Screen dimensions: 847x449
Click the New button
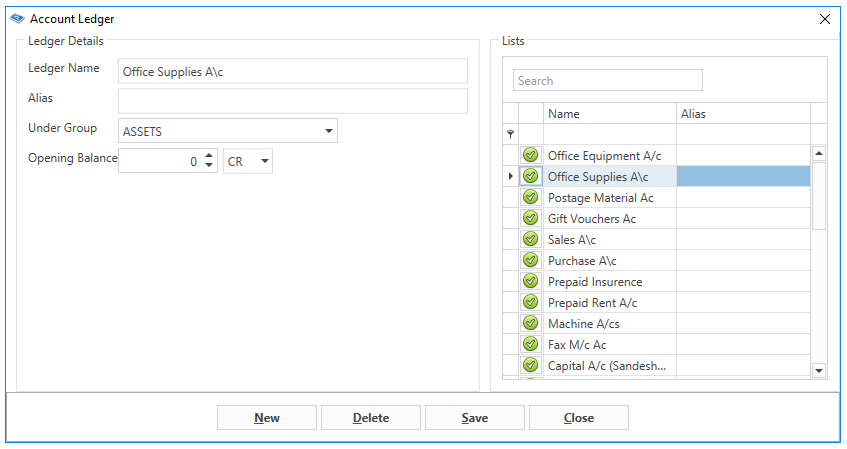[267, 418]
